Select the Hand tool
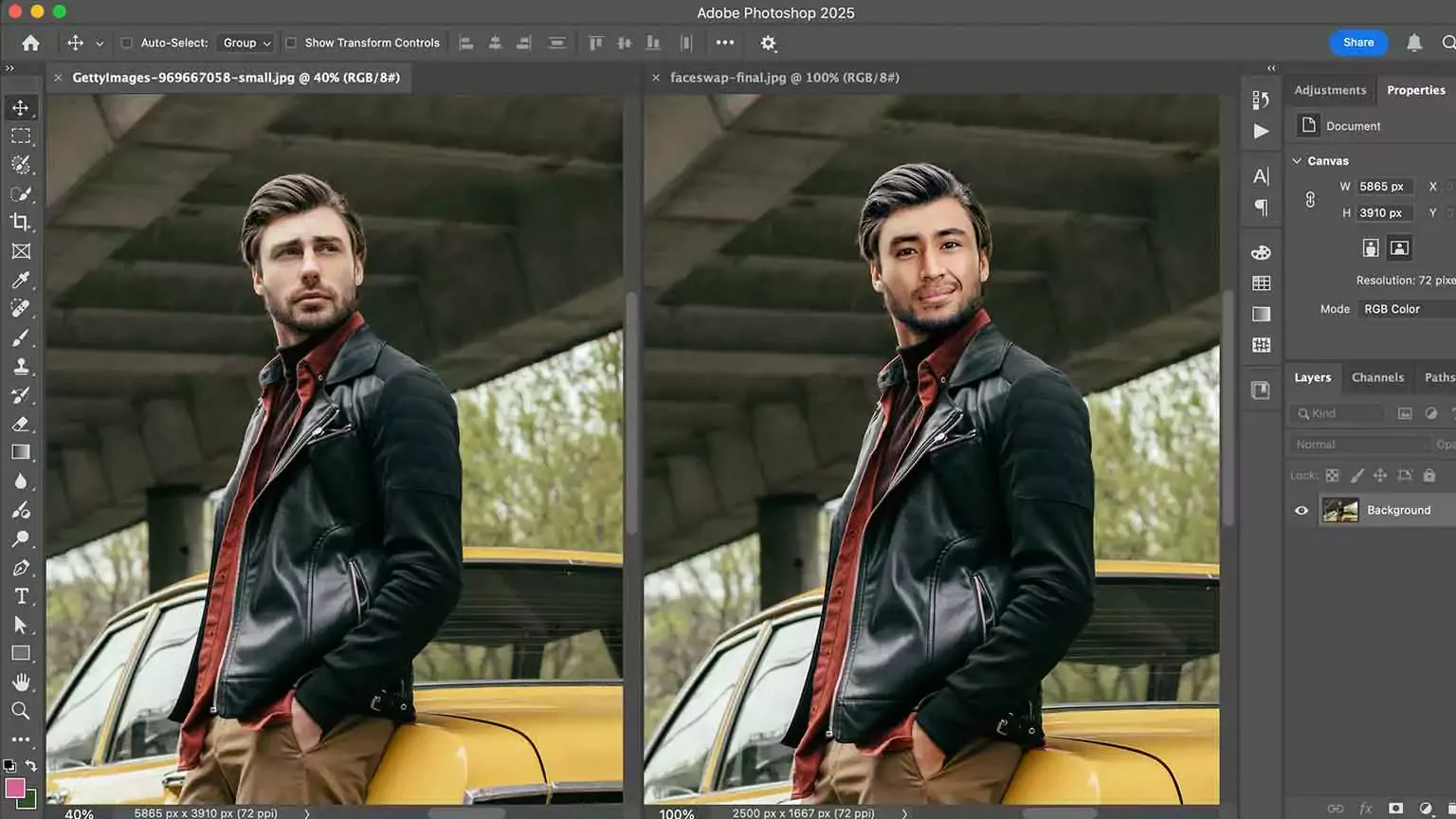The image size is (1456, 819). pos(21,682)
